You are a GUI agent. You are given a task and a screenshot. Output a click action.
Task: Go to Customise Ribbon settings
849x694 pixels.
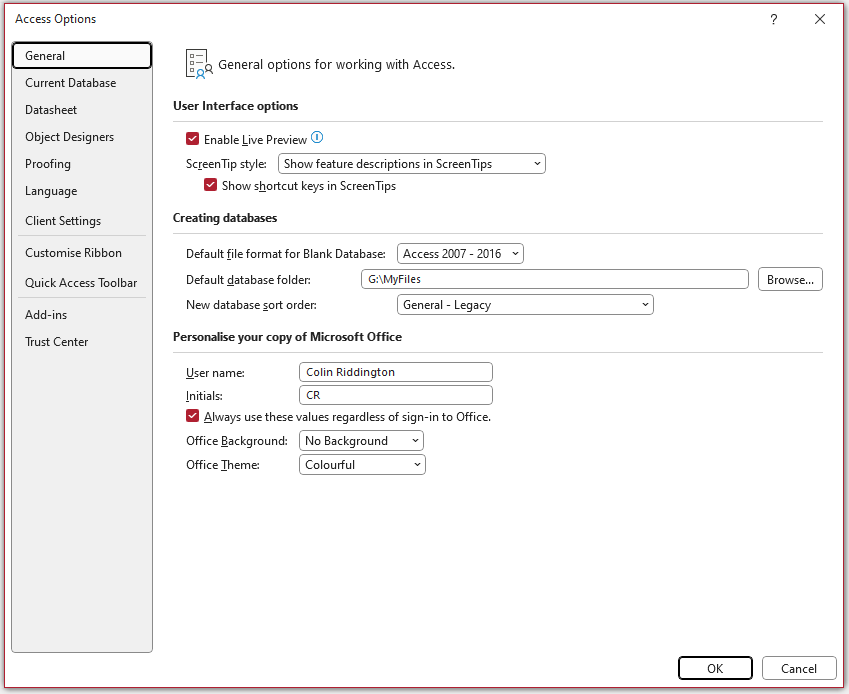(82, 253)
